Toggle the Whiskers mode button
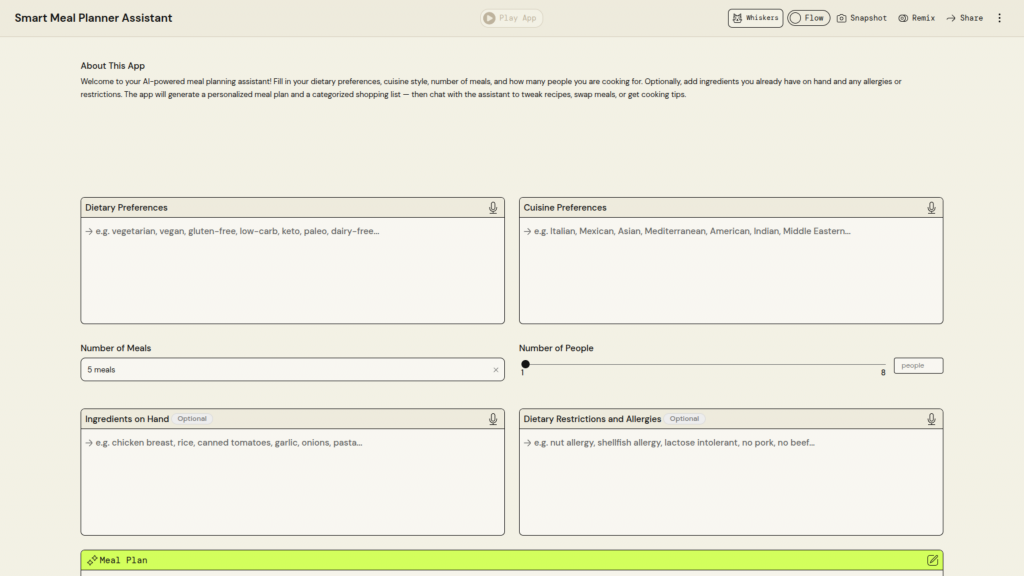The width and height of the screenshot is (1024, 576). pyautogui.click(x=755, y=18)
